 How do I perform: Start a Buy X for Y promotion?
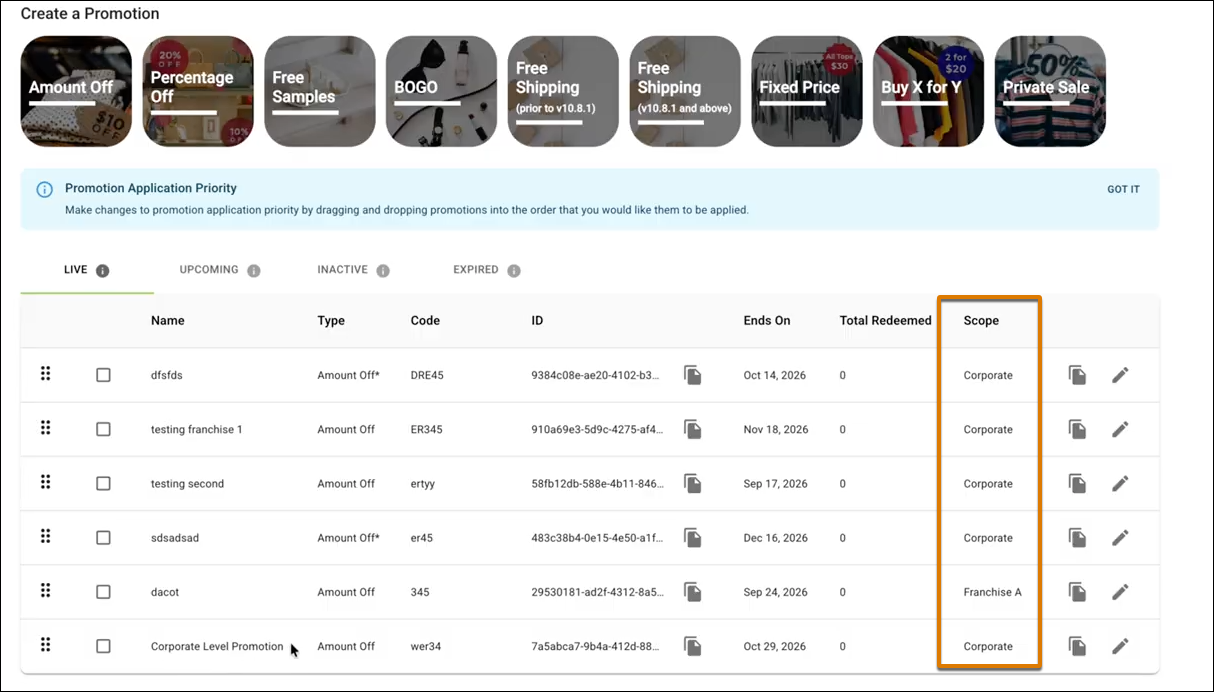(928, 91)
